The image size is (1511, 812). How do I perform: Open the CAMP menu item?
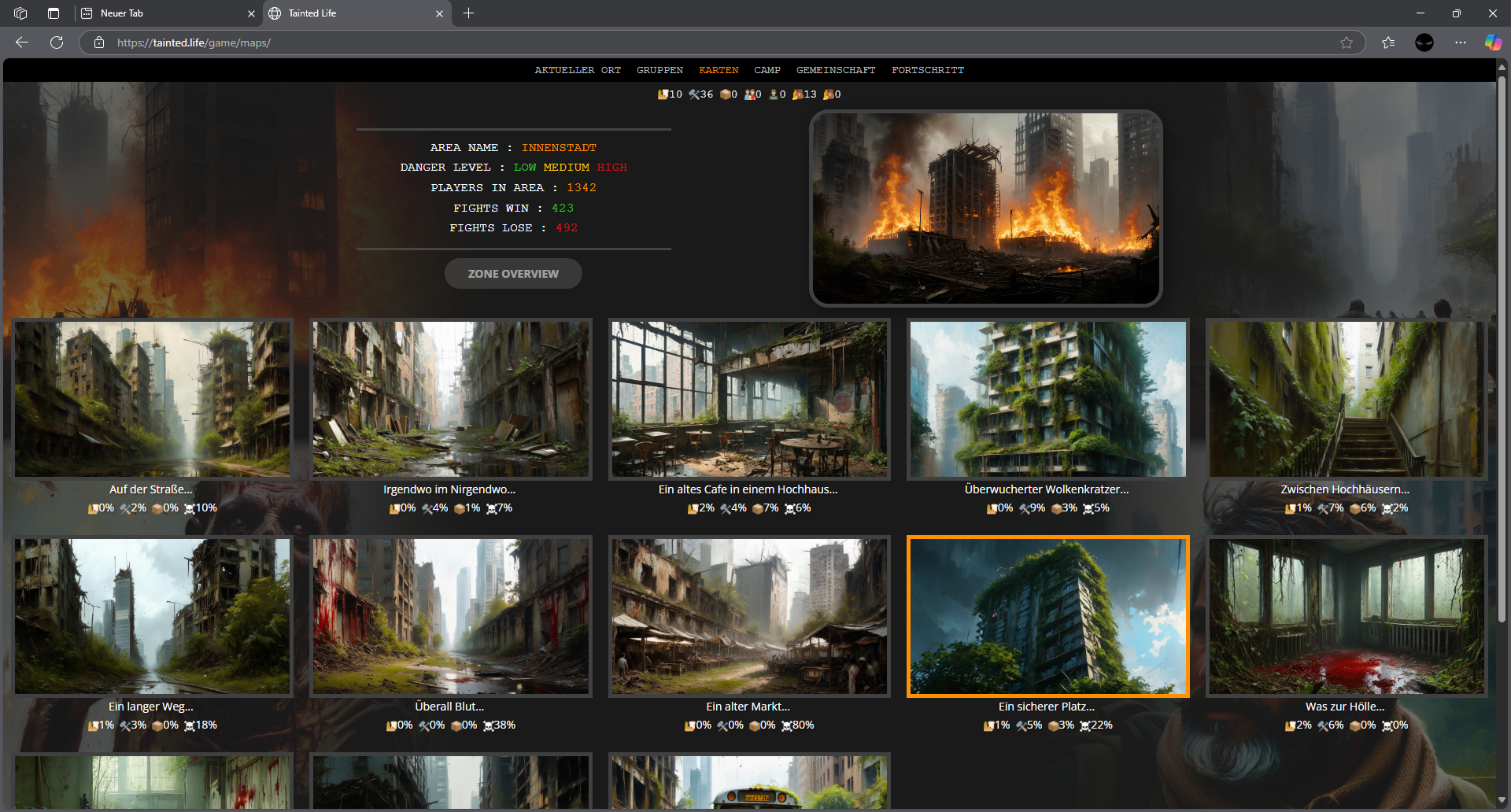[767, 70]
